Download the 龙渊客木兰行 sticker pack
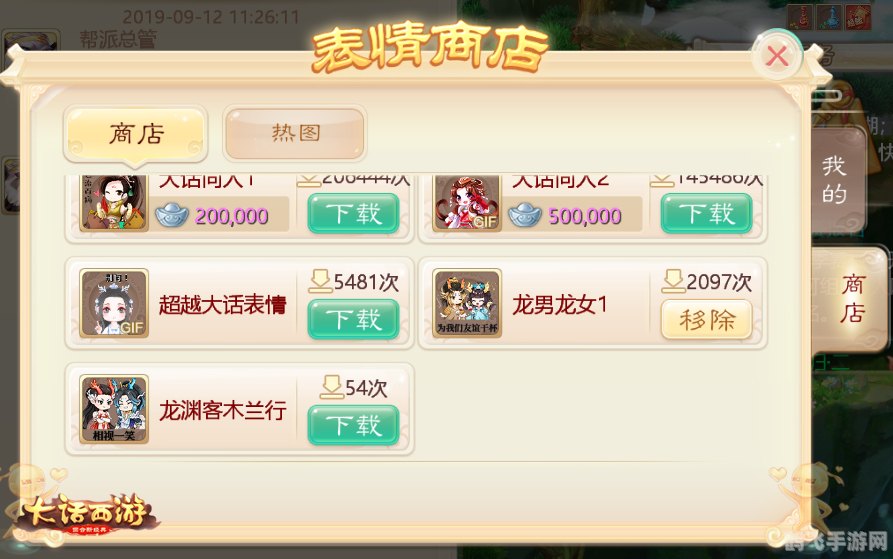893x559 pixels. pyautogui.click(x=353, y=425)
